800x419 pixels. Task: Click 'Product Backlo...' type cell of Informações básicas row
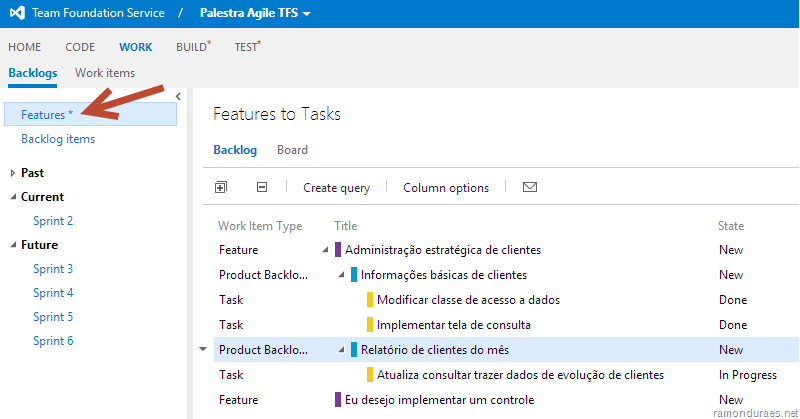tap(263, 275)
